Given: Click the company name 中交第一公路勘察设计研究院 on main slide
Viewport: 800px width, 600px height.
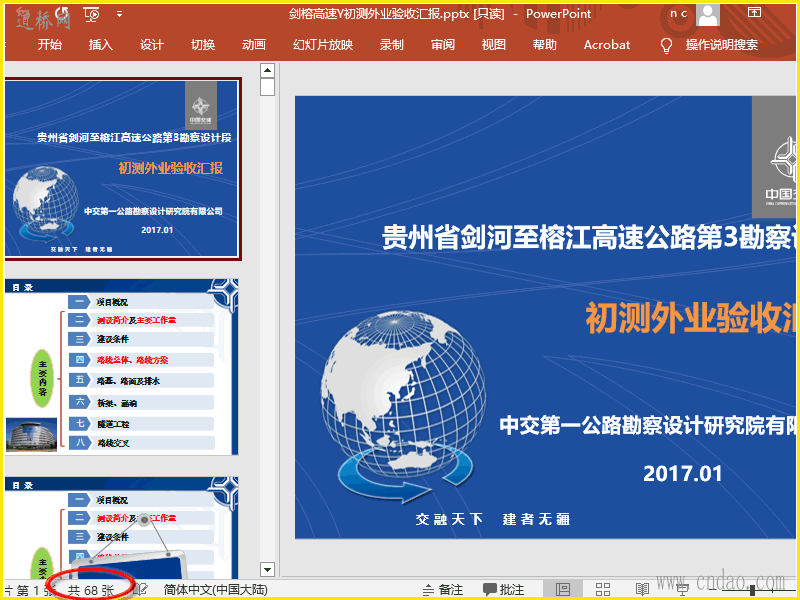Looking at the screenshot, I should pos(647,426).
